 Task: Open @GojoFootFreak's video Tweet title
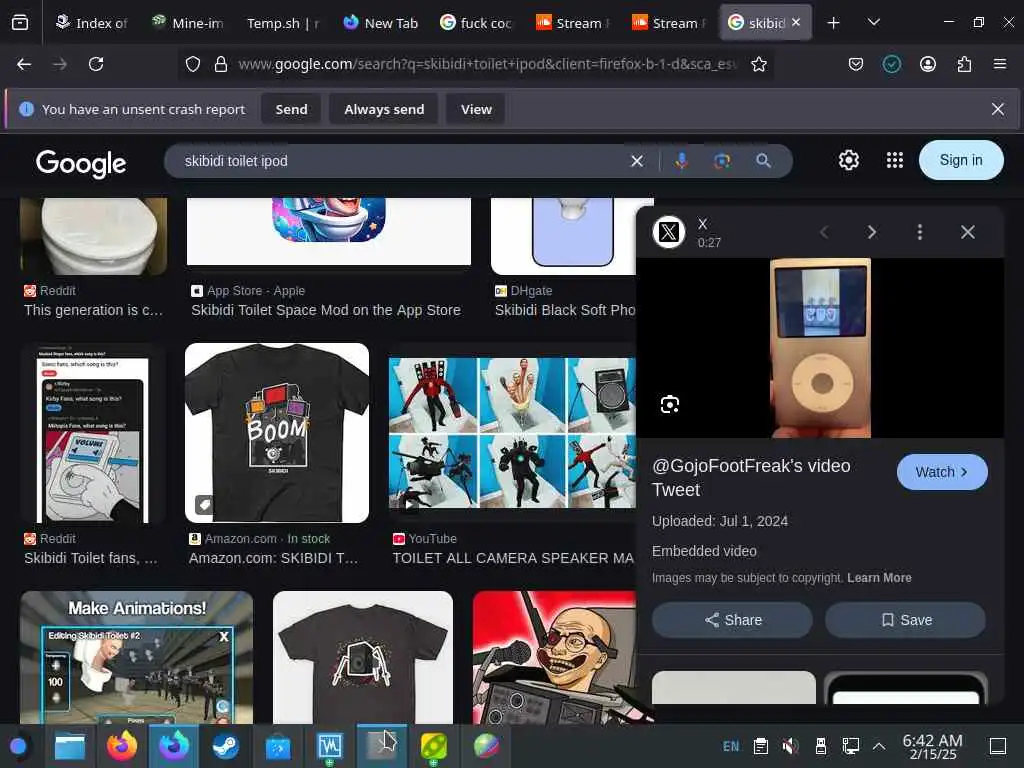coord(751,477)
